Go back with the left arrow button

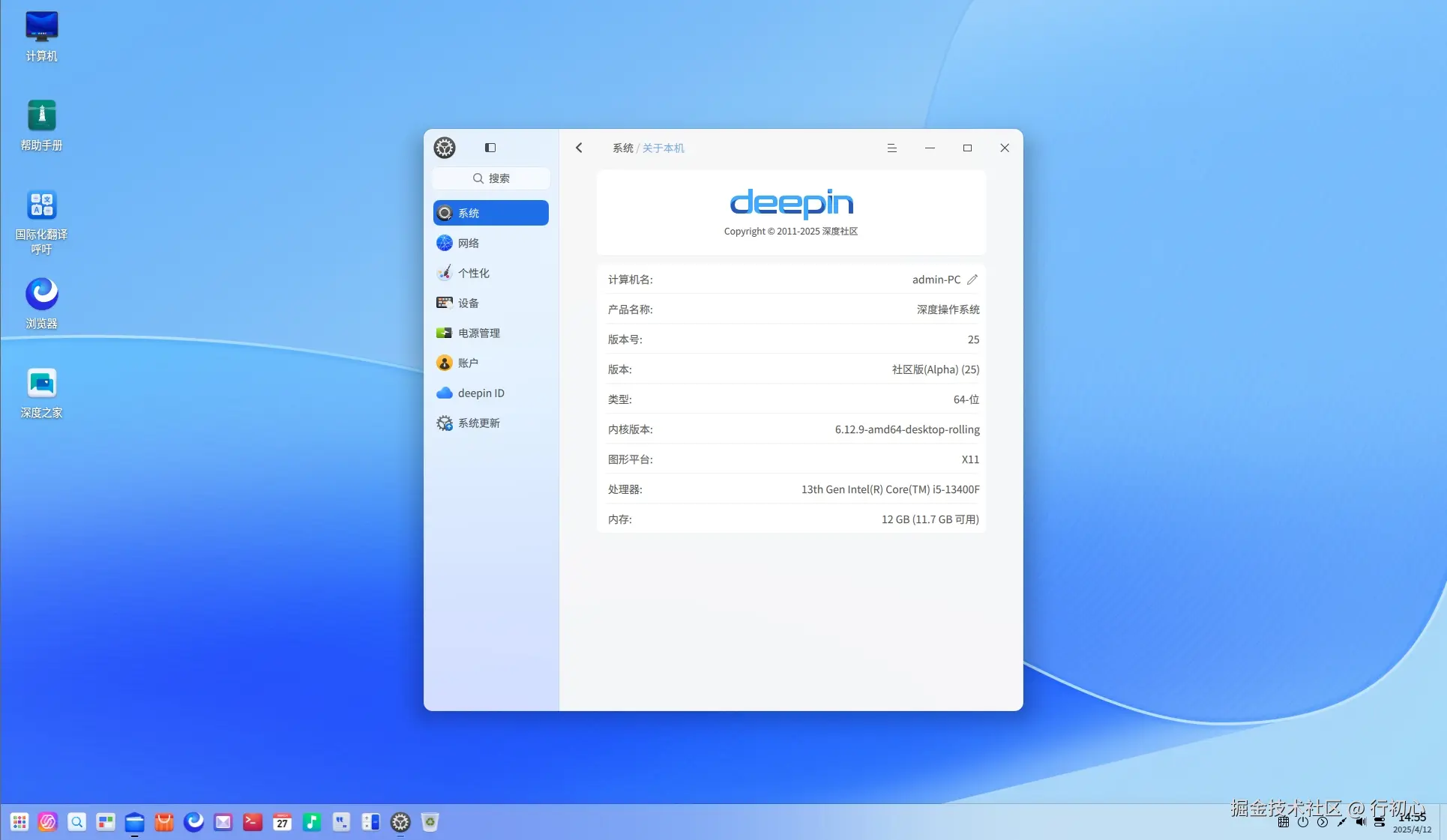[x=579, y=148]
